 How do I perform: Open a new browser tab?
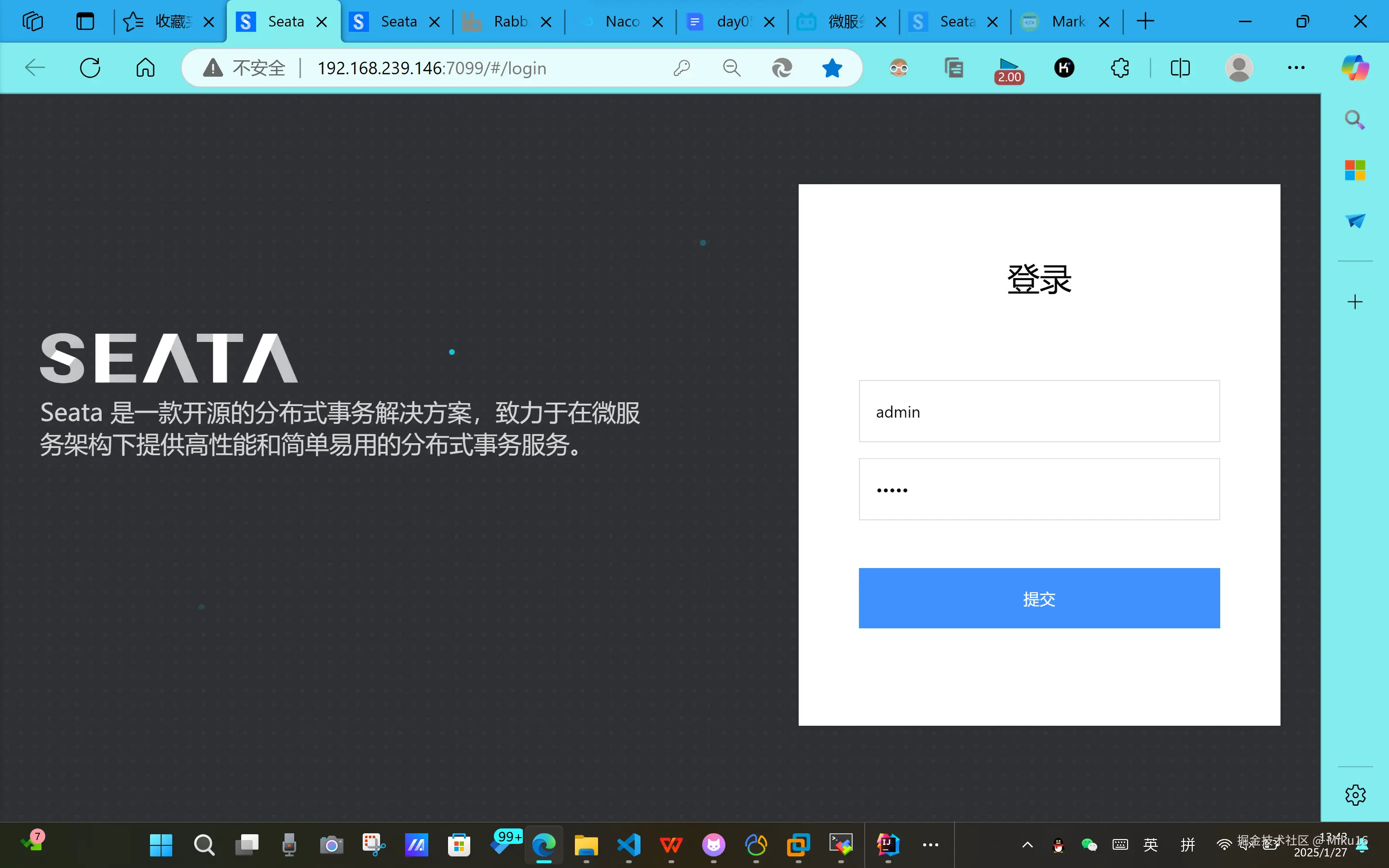[1145, 22]
